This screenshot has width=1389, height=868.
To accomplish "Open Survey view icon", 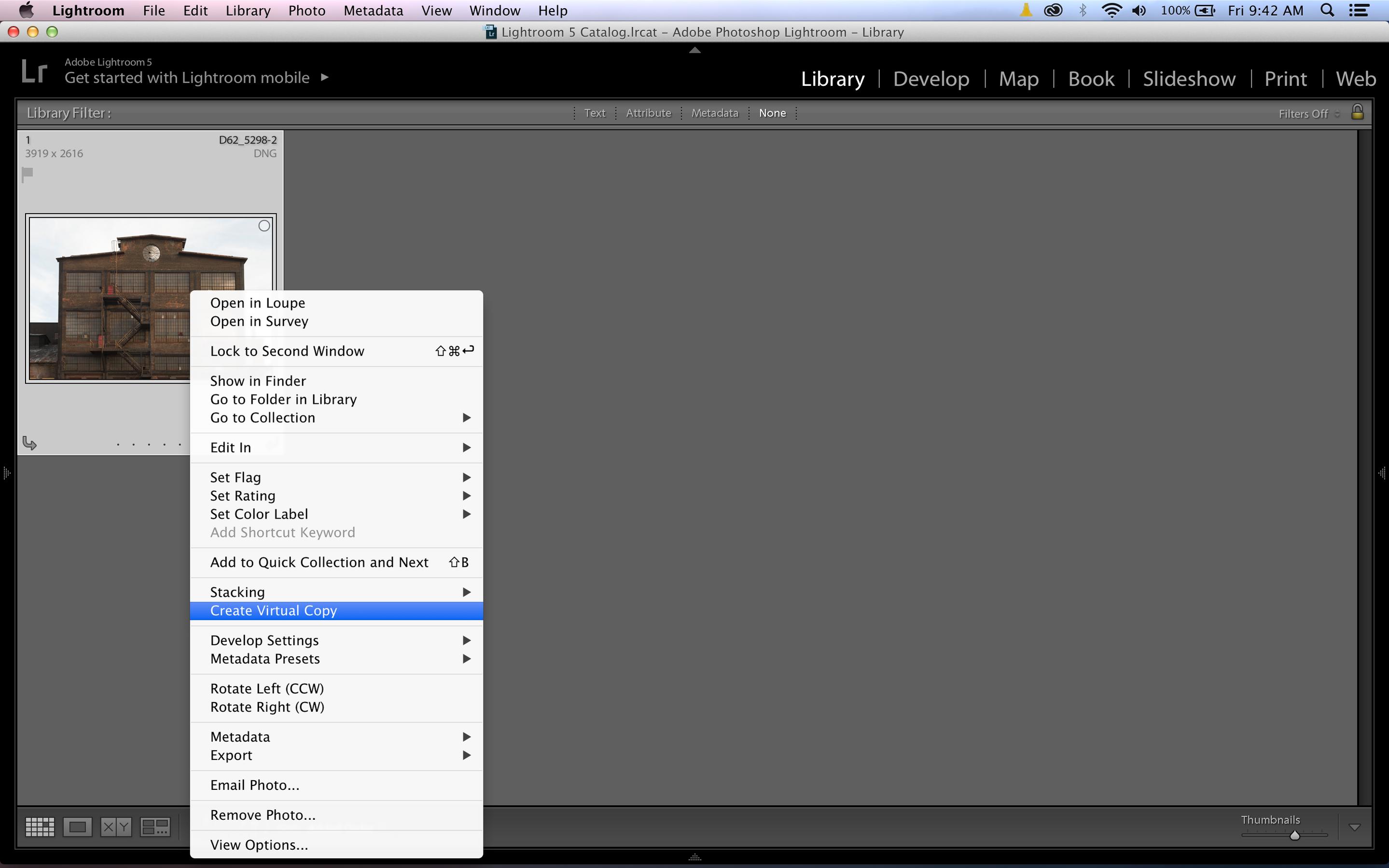I will [x=155, y=827].
